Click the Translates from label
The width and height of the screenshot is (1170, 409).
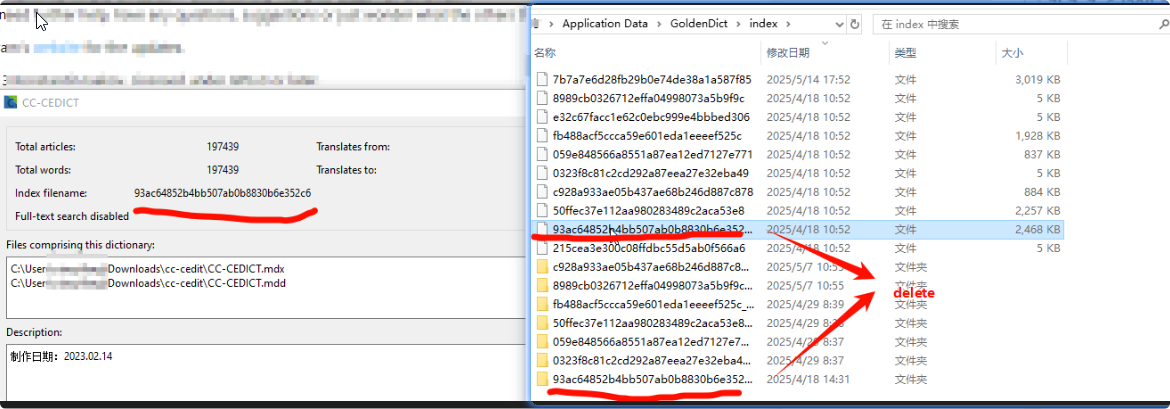[x=353, y=147]
